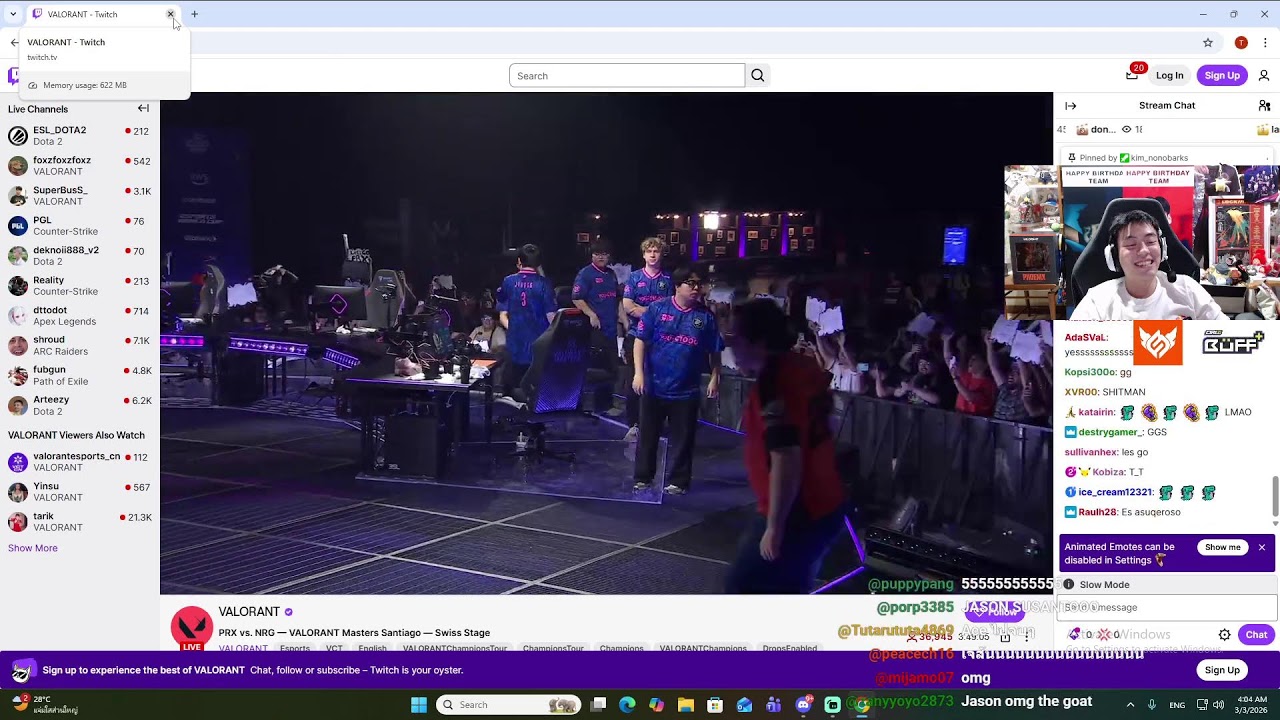Open tarik VALORANT channel

(x=80, y=522)
